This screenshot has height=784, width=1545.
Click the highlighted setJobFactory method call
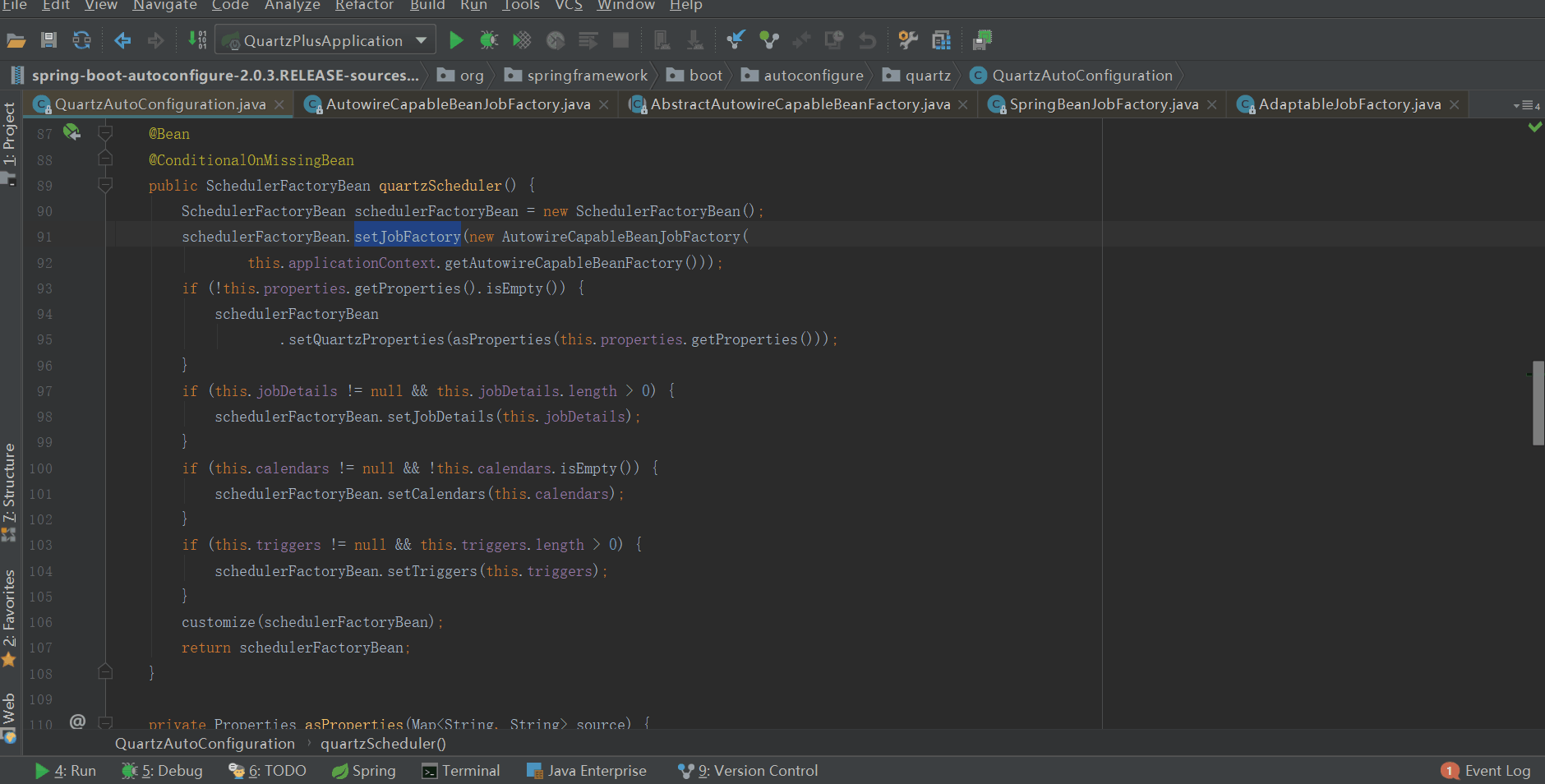pyautogui.click(x=408, y=237)
